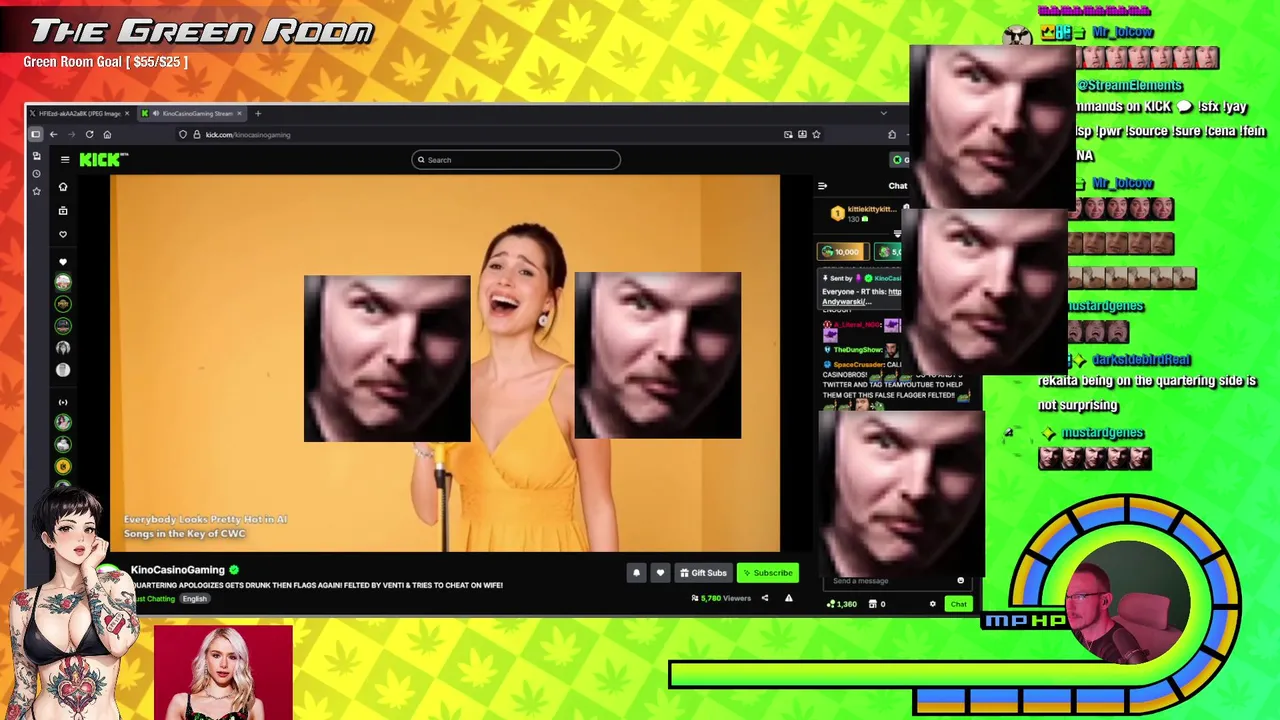Image resolution: width=1280 pixels, height=720 pixels.
Task: Click the Chat header label
Action: (898, 185)
